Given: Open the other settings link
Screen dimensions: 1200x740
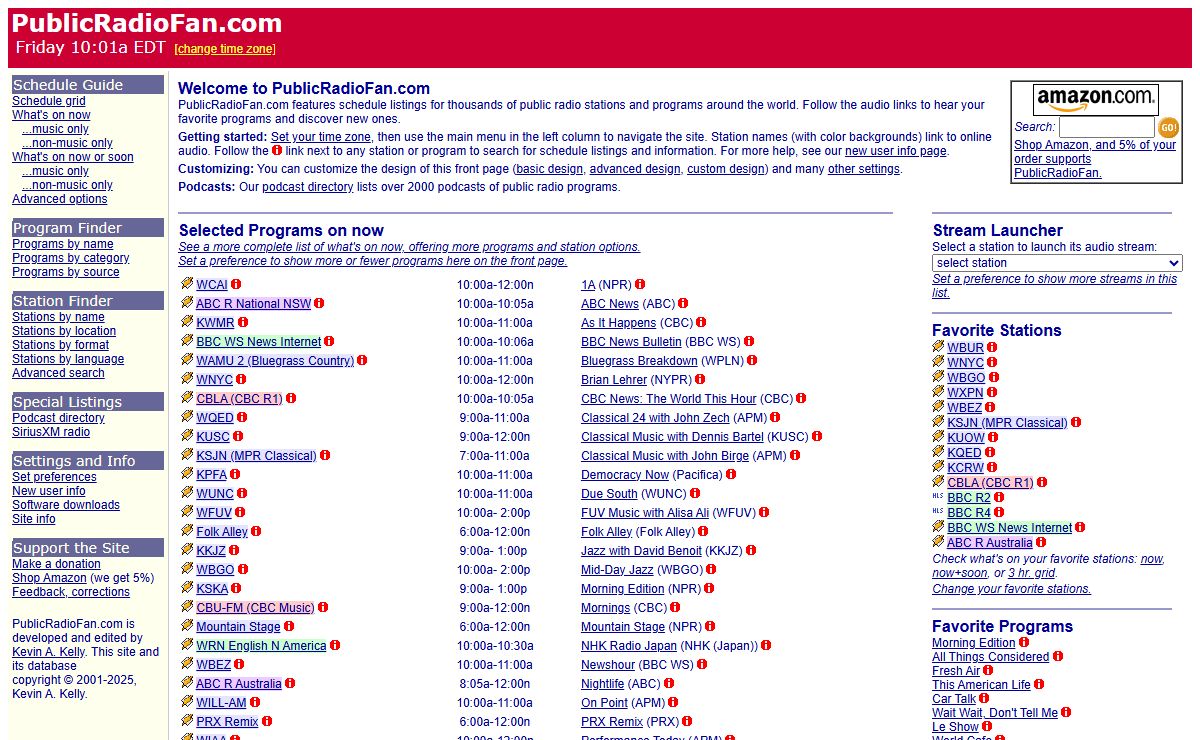Looking at the screenshot, I should (x=864, y=169).
